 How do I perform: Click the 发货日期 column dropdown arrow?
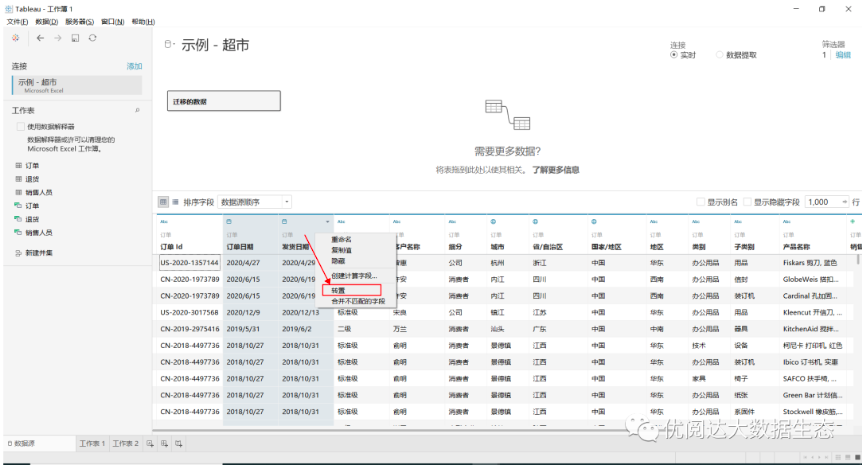327,221
